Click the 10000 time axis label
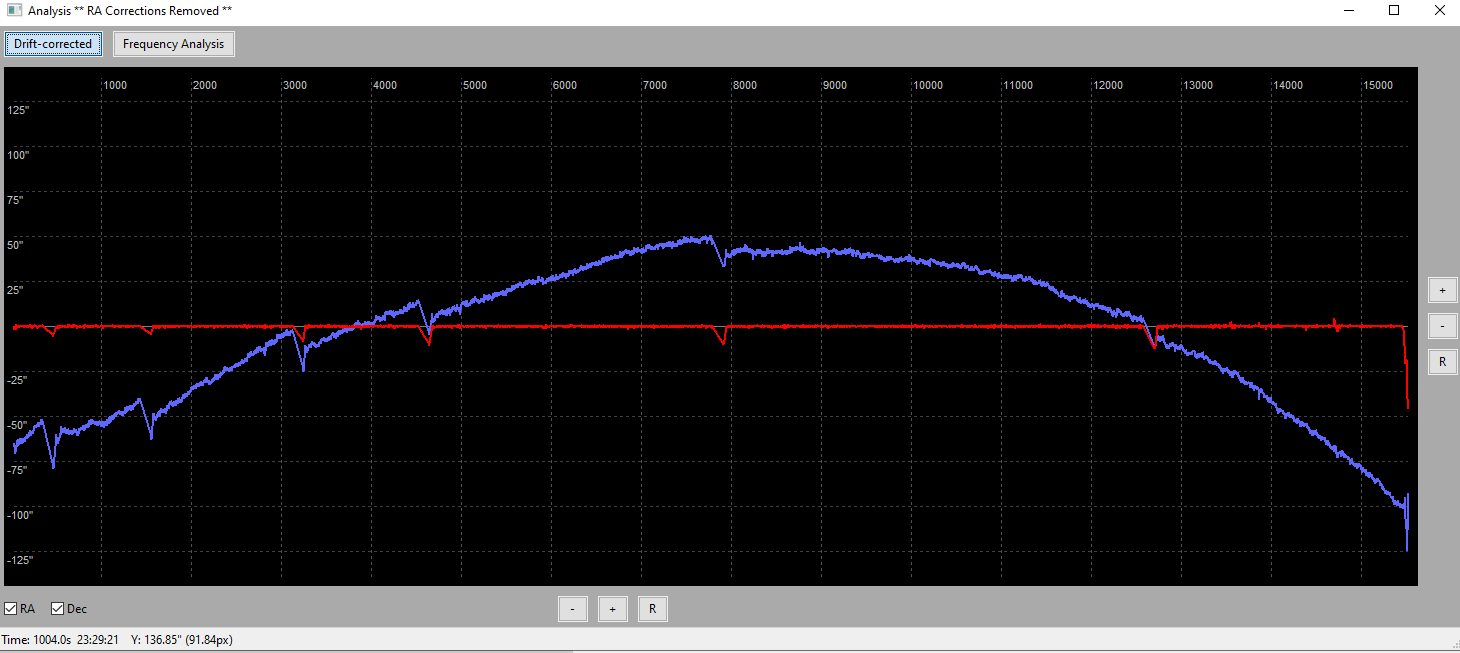Image resolution: width=1460 pixels, height=653 pixels. (929, 85)
